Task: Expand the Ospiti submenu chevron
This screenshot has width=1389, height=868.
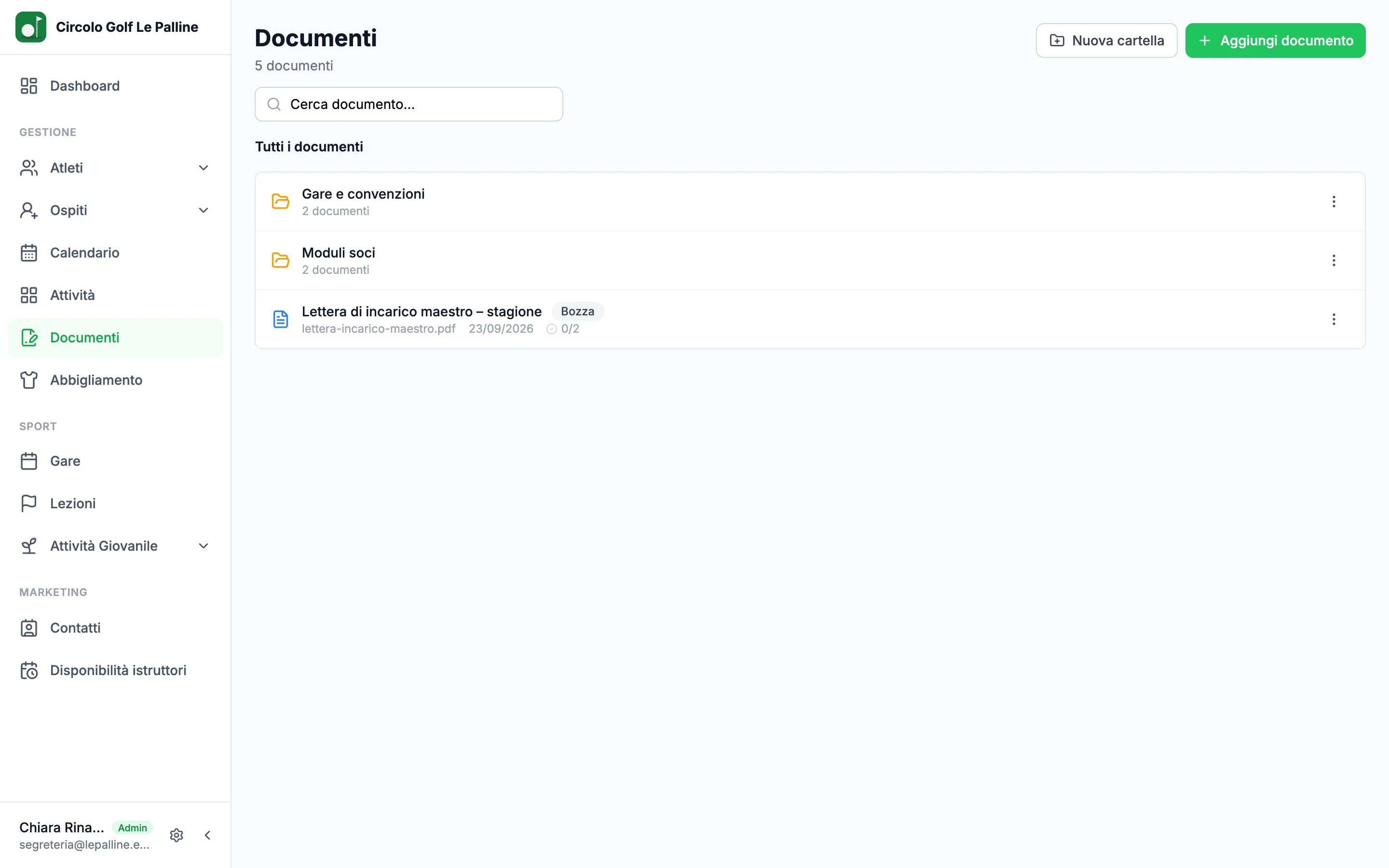Action: (x=203, y=210)
